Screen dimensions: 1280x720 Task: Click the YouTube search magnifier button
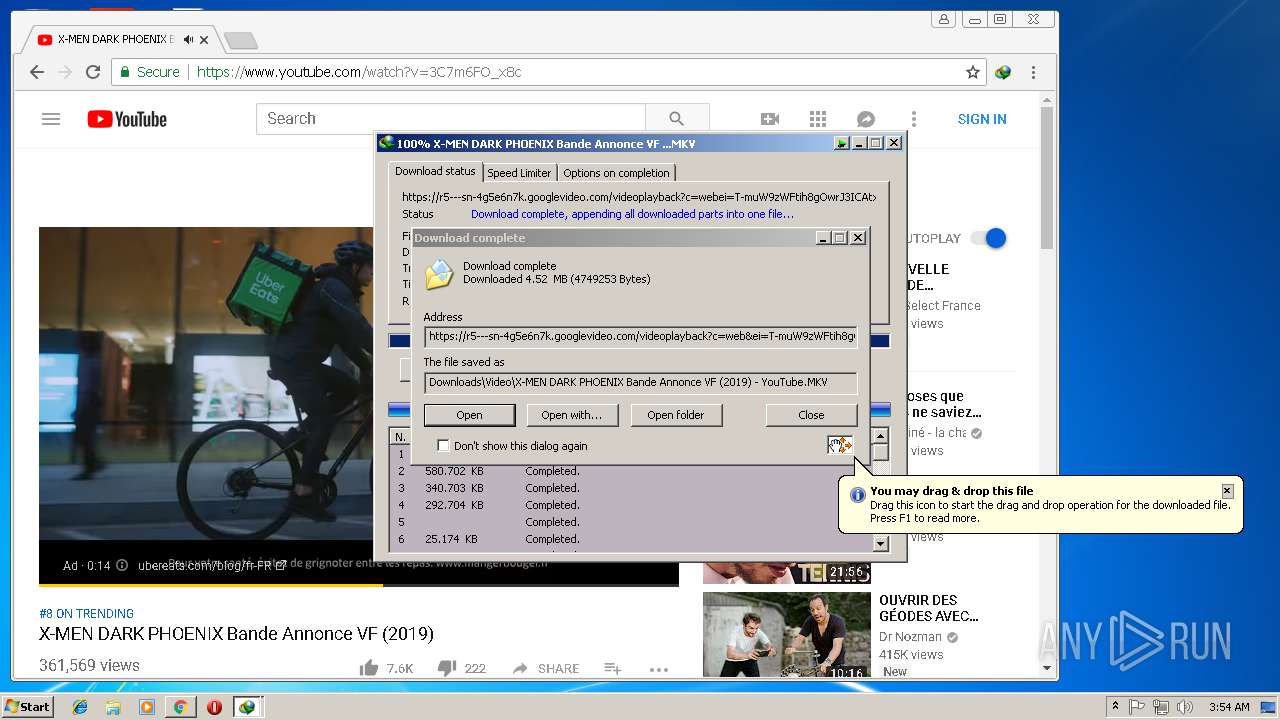coord(677,118)
